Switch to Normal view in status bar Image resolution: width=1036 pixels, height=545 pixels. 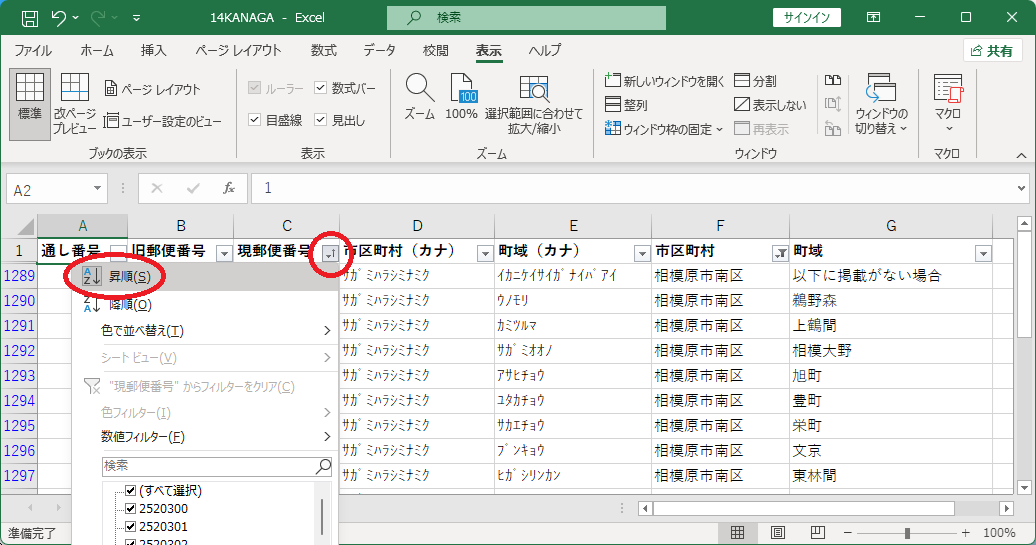point(737,532)
